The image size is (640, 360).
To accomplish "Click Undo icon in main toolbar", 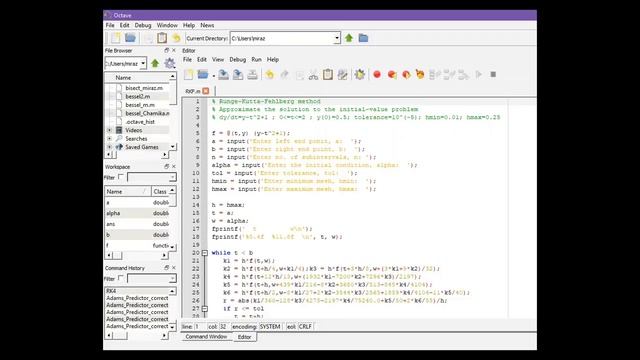I will [176, 38].
